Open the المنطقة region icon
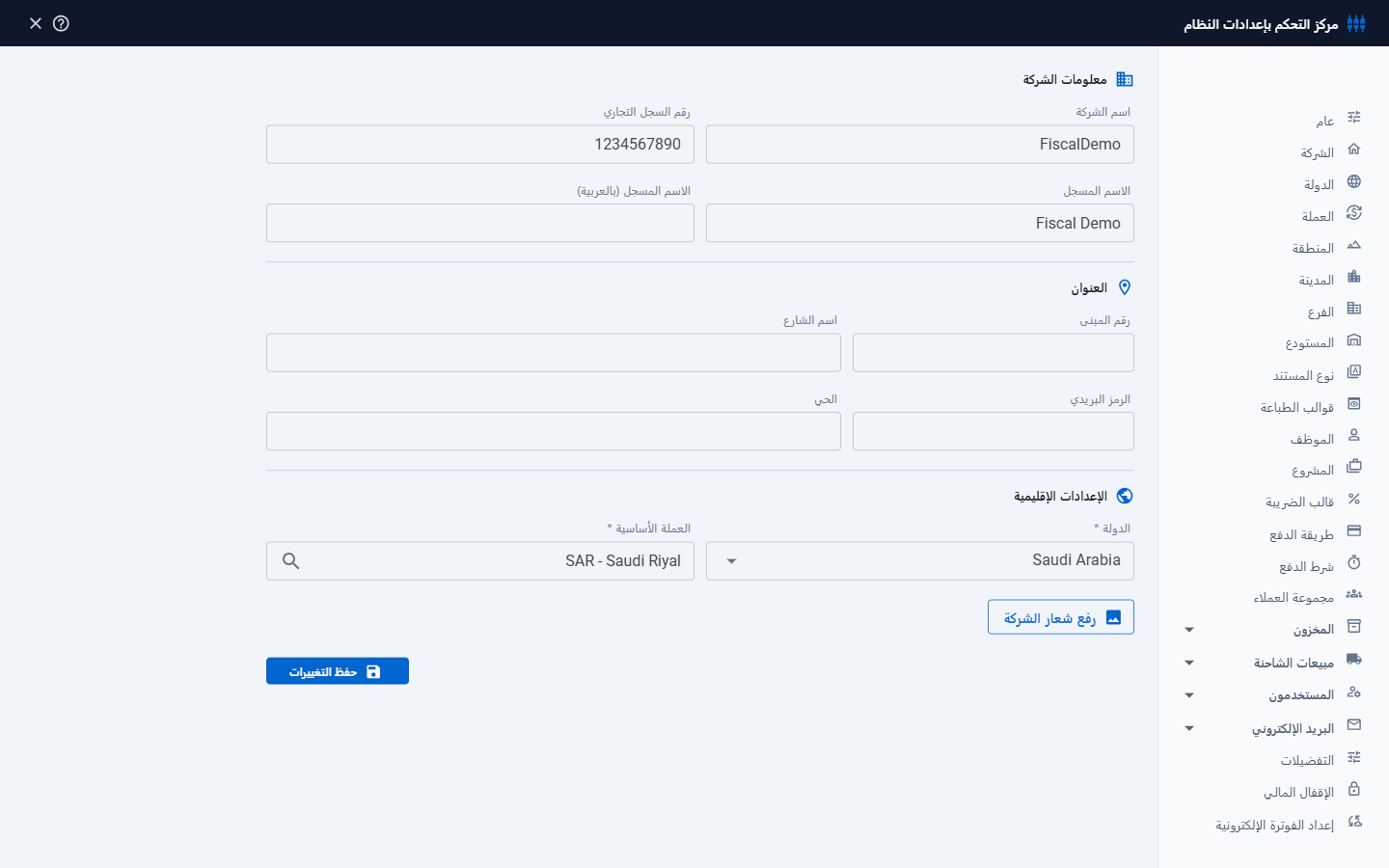Image resolution: width=1389 pixels, height=868 pixels. (1354, 245)
